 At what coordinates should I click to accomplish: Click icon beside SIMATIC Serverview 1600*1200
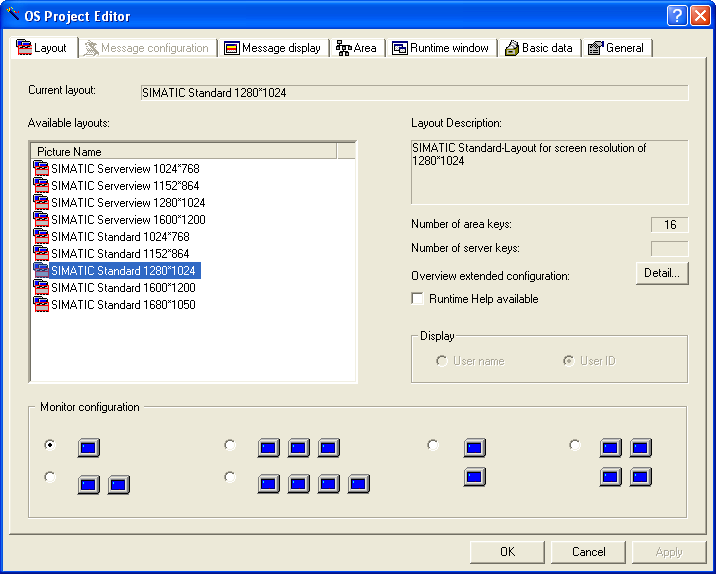click(x=41, y=219)
